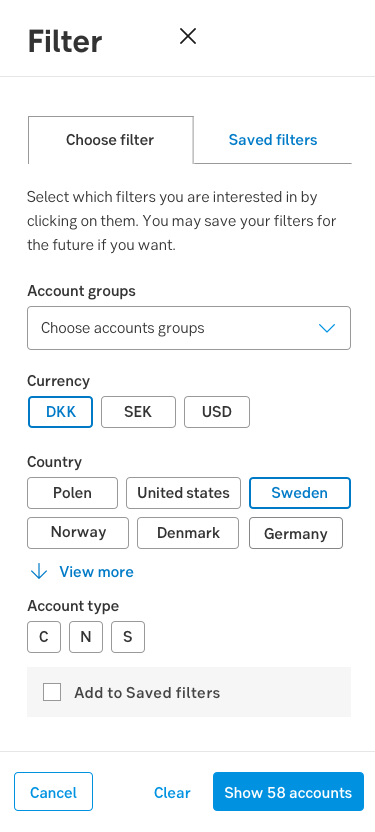Select the USD currency chip
The width and height of the screenshot is (375, 832).
point(217,412)
